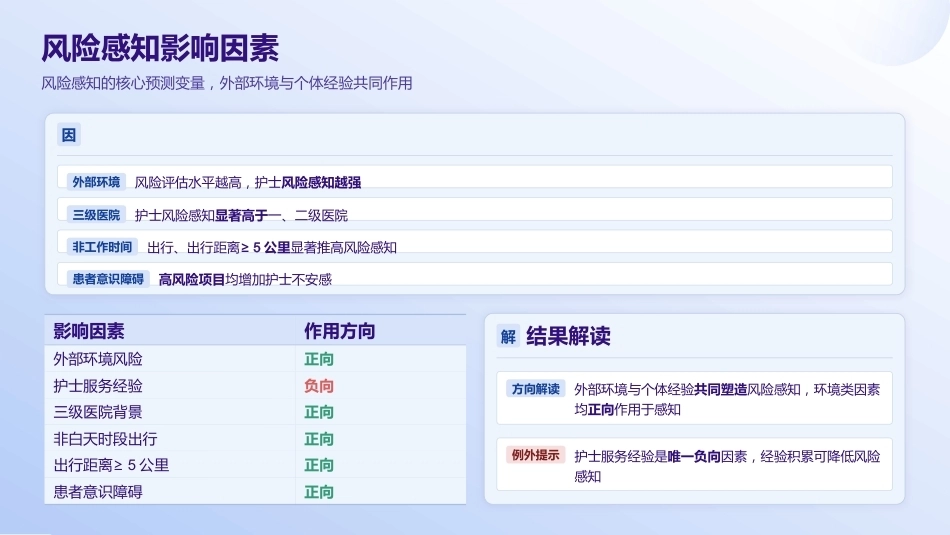Click 正向 in the 出行距离 row
Screen dimensions: 950x535
coord(319,465)
